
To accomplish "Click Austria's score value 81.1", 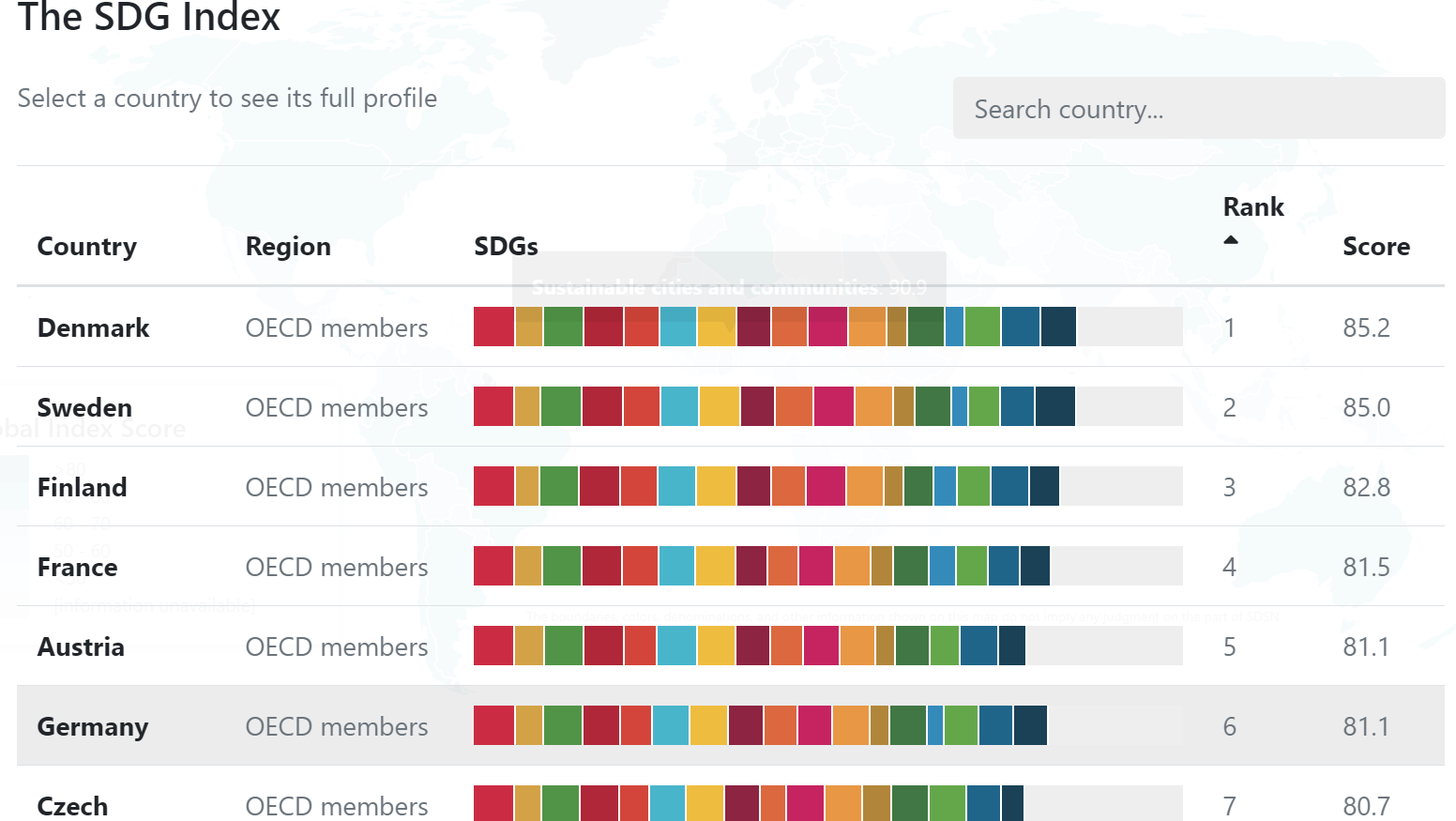I will click(1366, 646).
